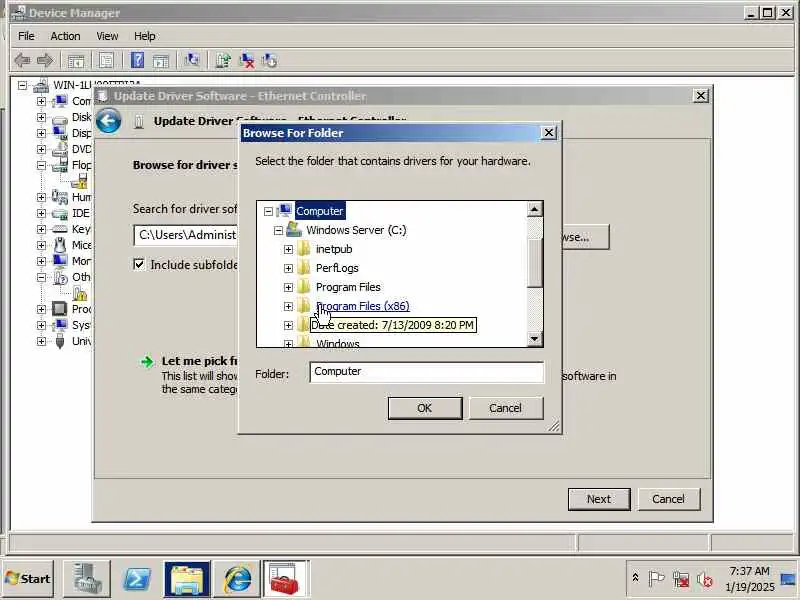
Task: Click Let me pick from a list link
Action: pyautogui.click(x=199, y=361)
